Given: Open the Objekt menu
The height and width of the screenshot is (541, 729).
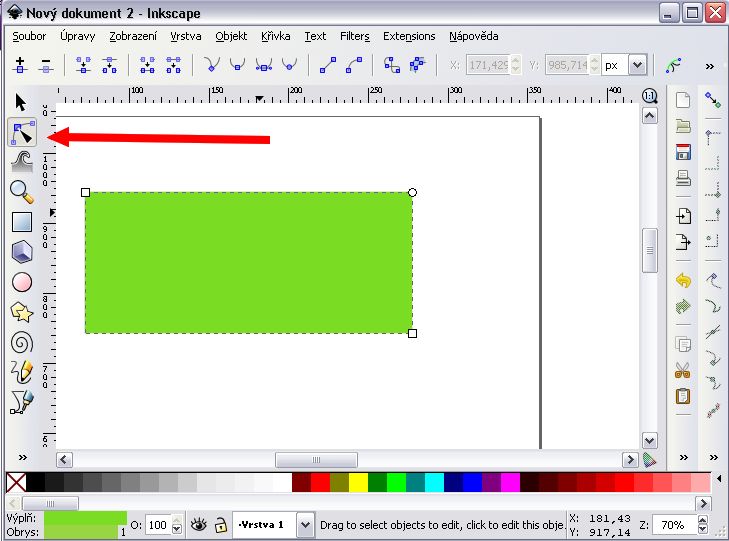Looking at the screenshot, I should click(x=231, y=36).
